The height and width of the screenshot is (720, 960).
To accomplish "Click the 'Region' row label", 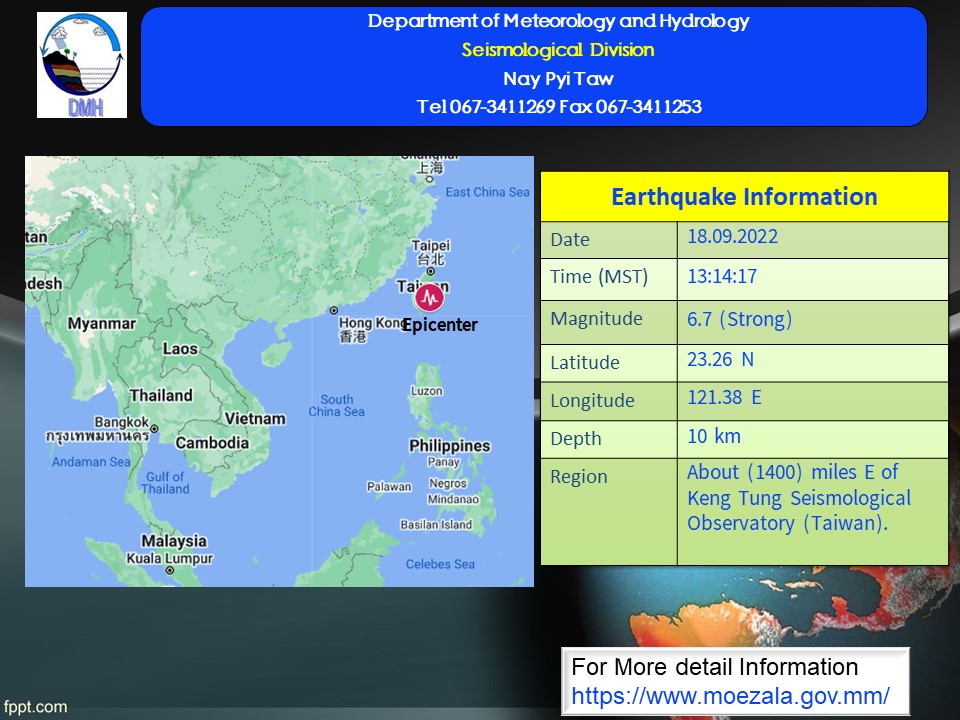I will coord(579,477).
